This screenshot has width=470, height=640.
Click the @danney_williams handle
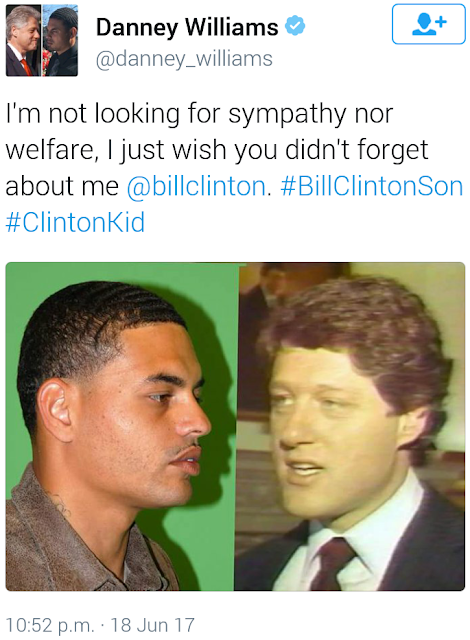(184, 59)
